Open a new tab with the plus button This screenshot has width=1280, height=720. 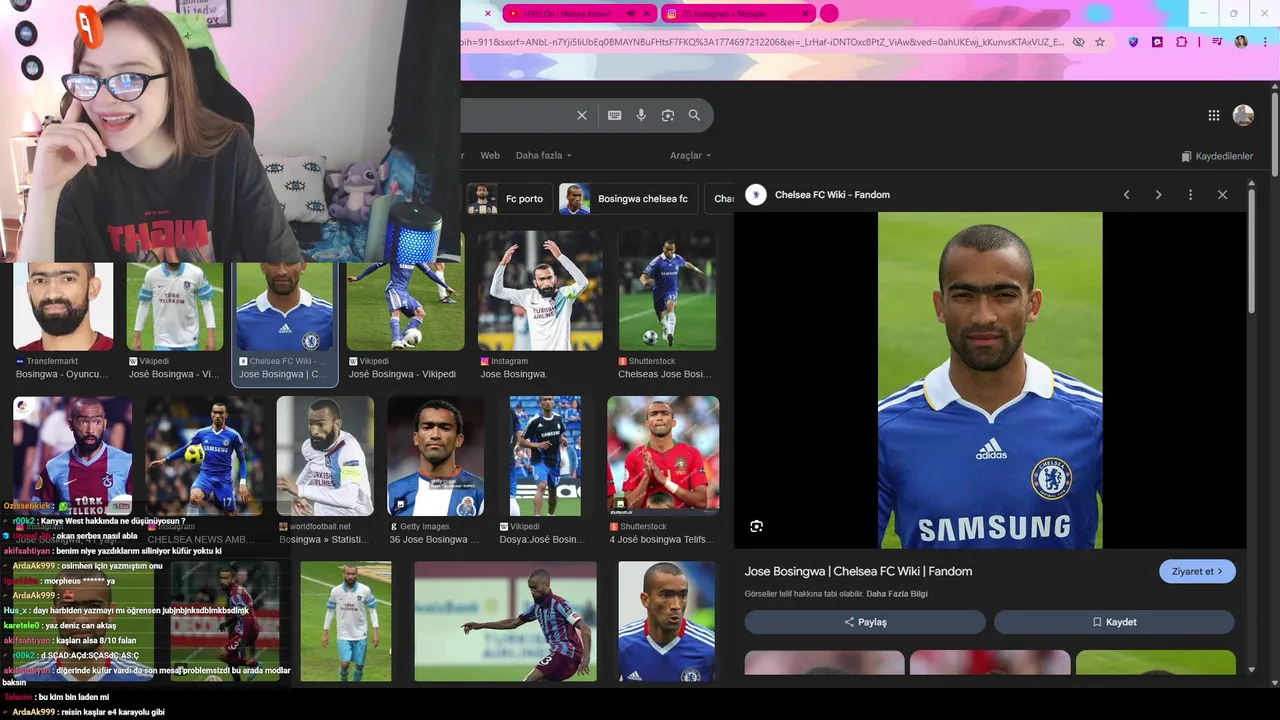(x=829, y=14)
